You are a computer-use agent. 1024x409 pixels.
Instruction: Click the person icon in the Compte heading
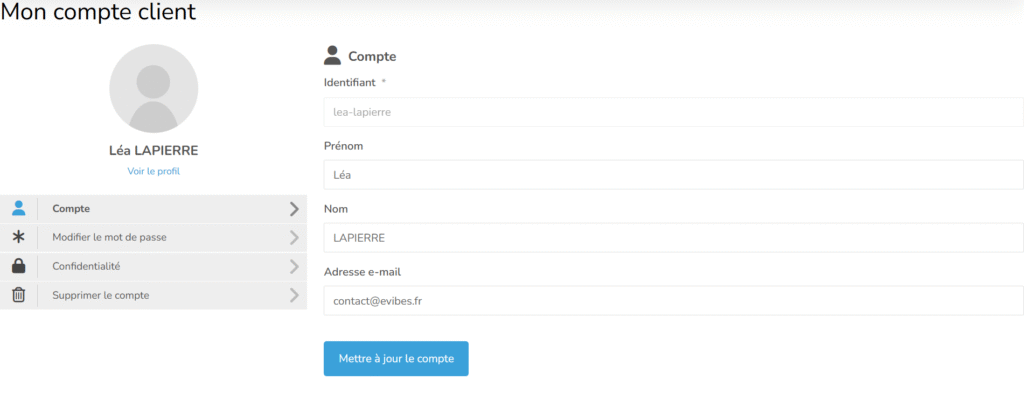(x=332, y=56)
